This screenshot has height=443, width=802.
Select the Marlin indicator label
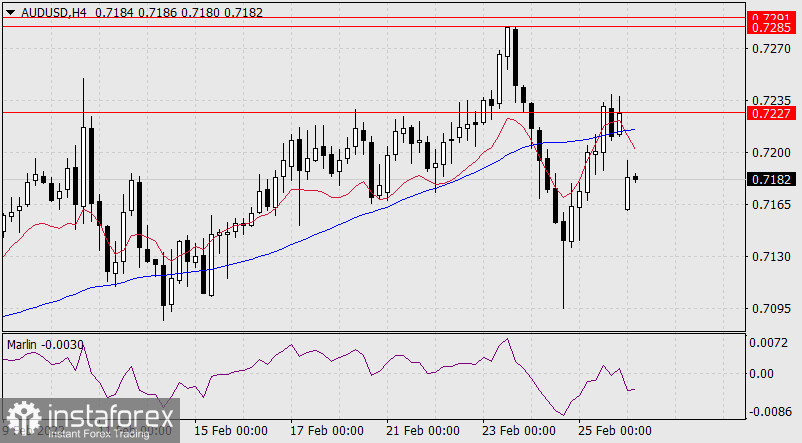tap(22, 344)
